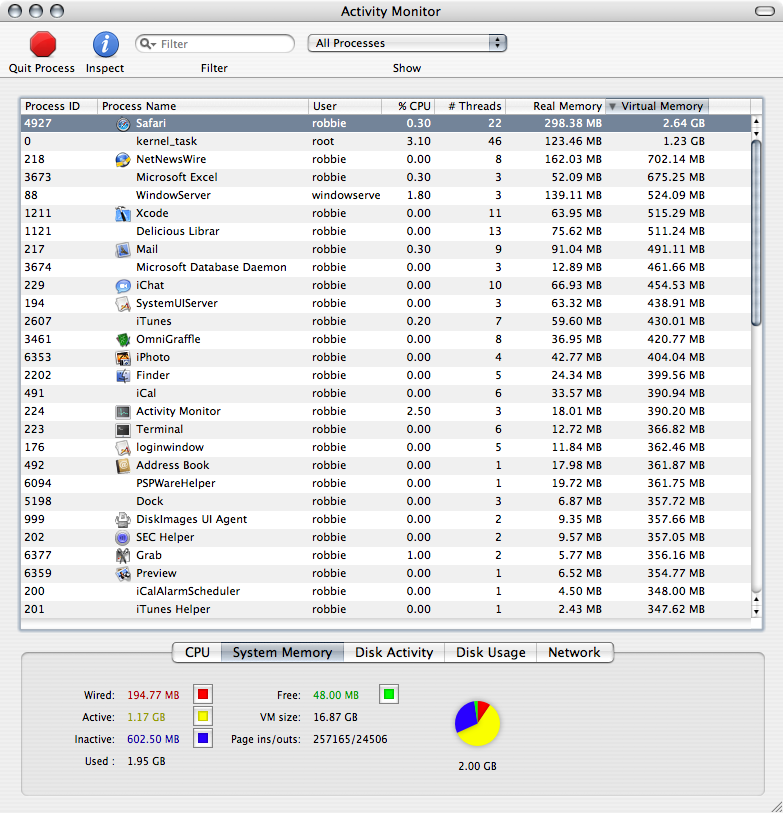Click the green Free color swatch
This screenshot has width=783, height=813.
(389, 694)
